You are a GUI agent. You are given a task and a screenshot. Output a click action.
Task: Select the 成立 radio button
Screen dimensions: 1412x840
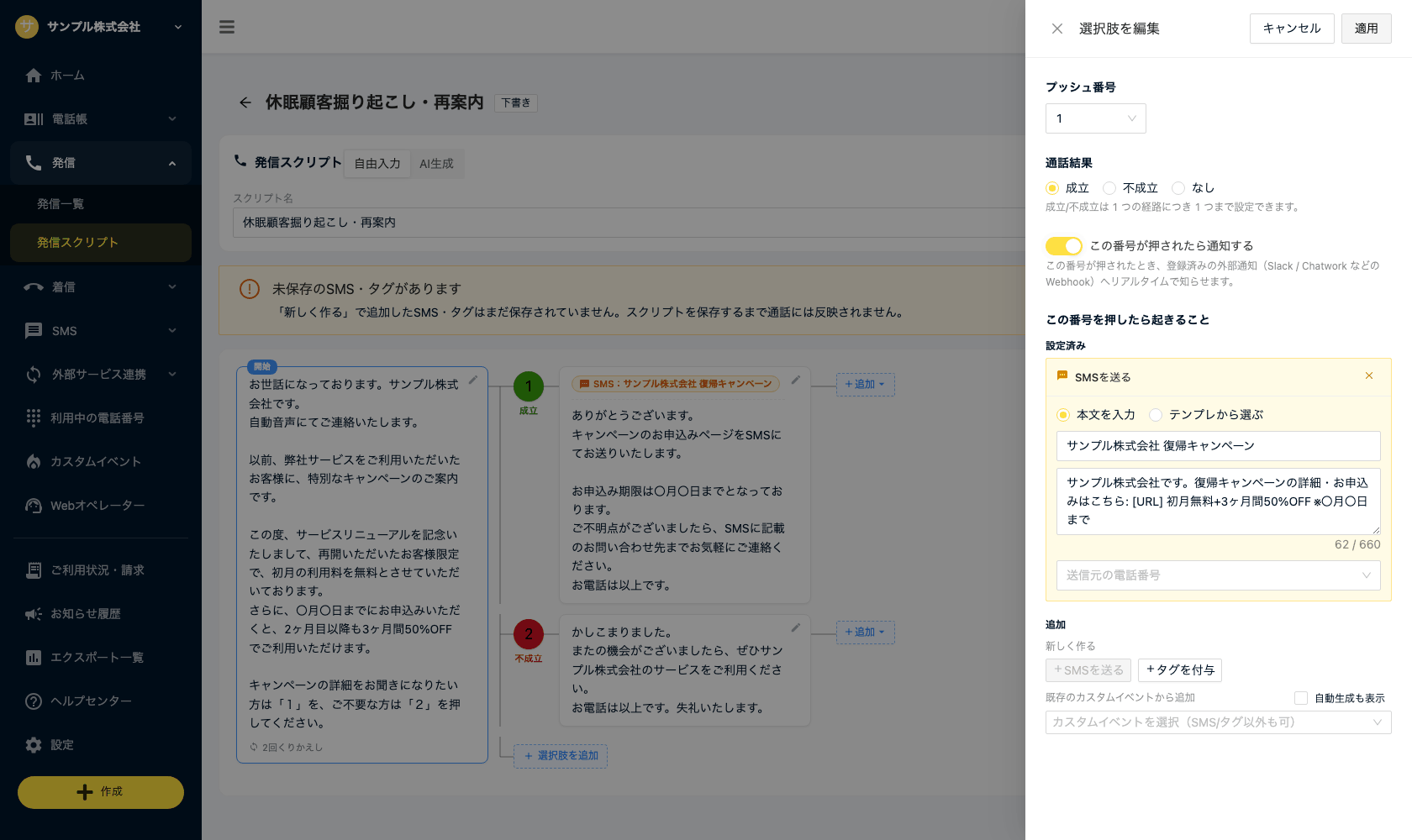click(1052, 188)
